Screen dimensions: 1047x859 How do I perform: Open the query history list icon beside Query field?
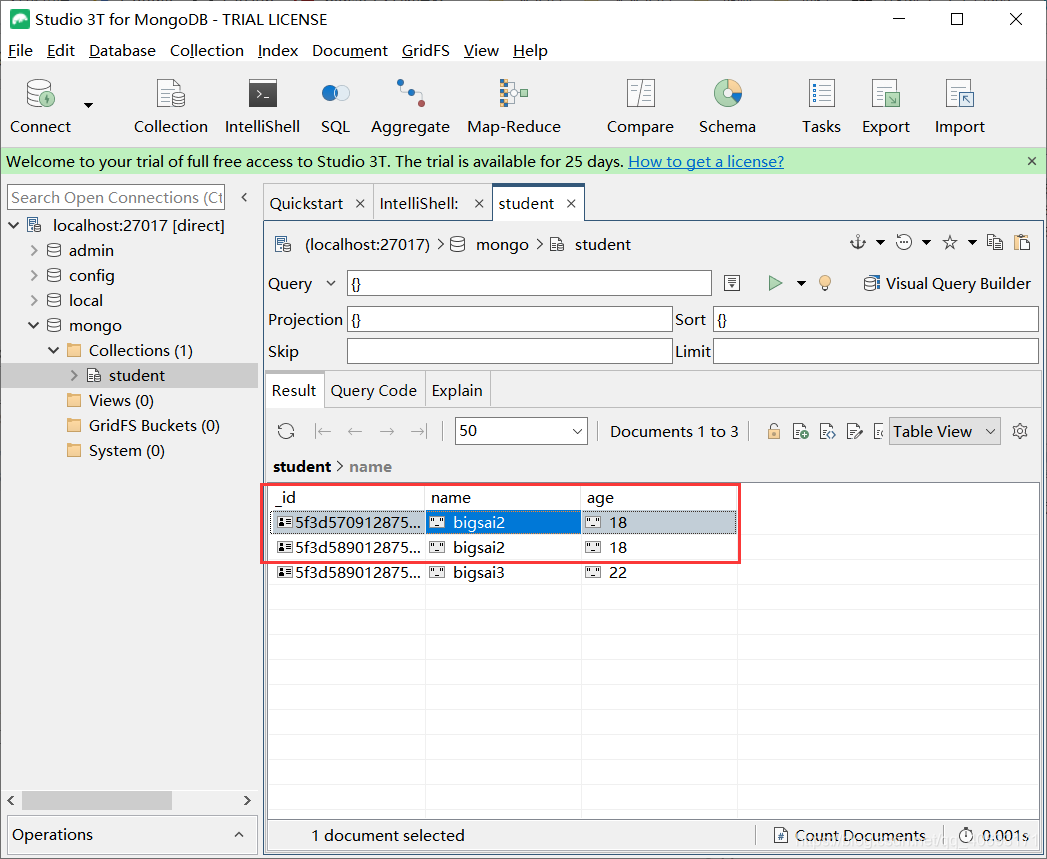click(732, 283)
